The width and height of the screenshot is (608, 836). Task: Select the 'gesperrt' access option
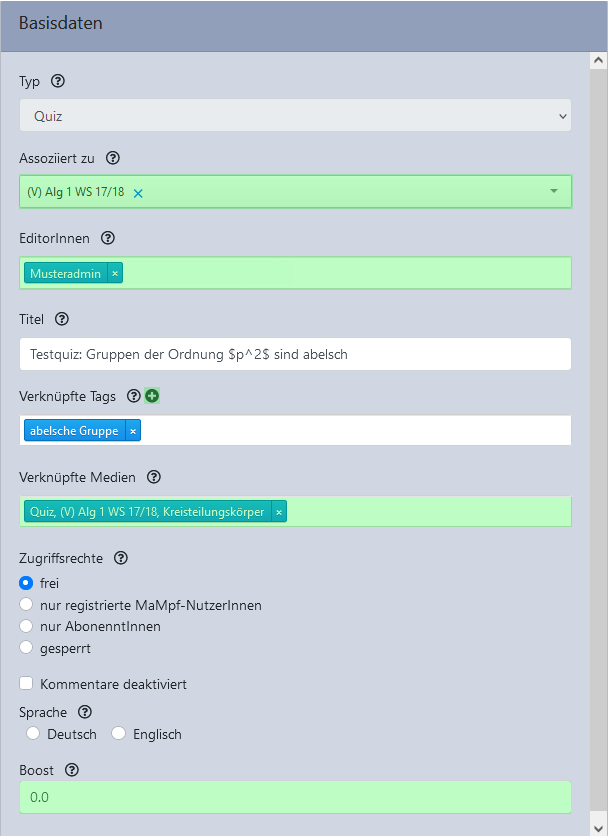tap(27, 647)
